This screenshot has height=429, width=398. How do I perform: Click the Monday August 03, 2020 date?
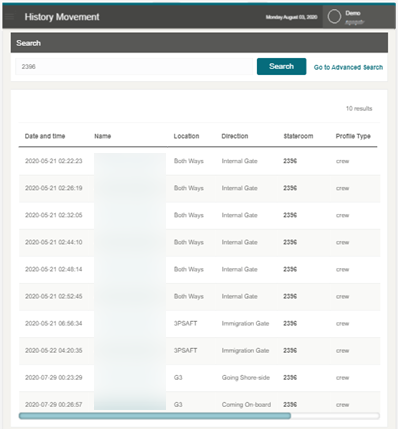[x=291, y=17]
